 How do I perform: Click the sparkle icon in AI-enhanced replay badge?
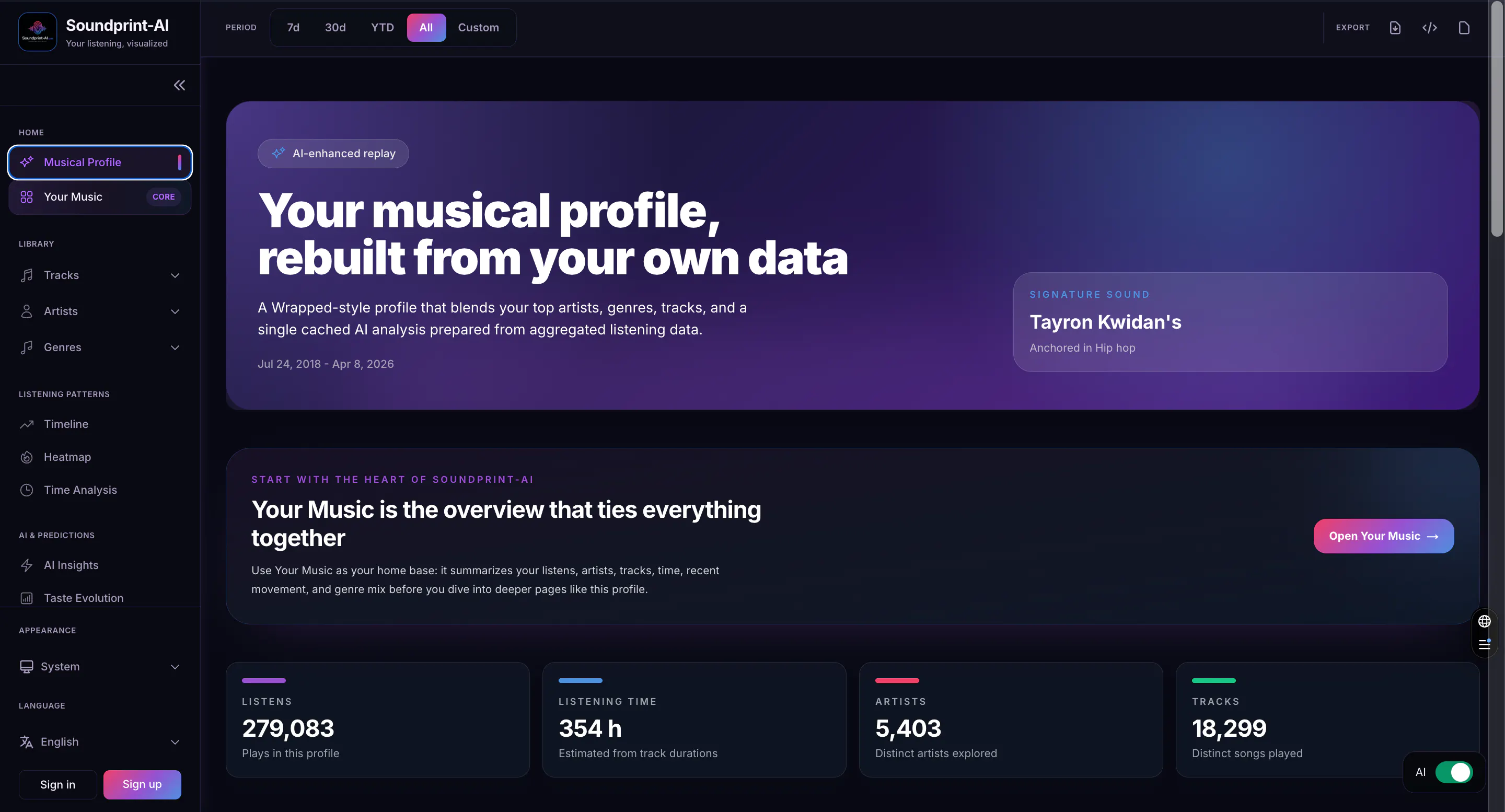coord(279,153)
